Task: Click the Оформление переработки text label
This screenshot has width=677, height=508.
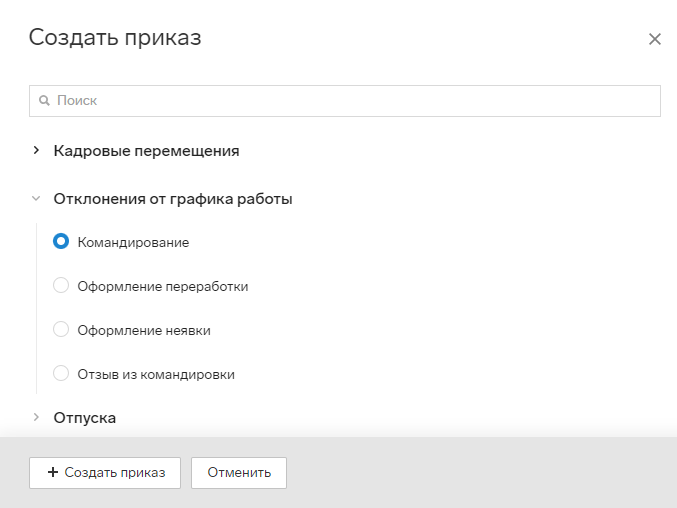Action: click(163, 287)
